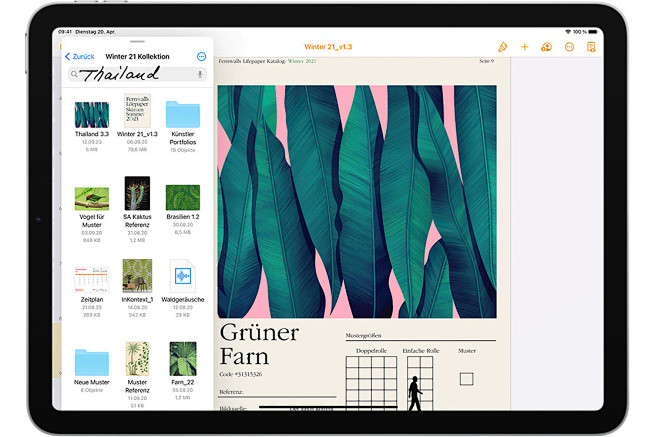This screenshot has height=437, width=658.
Task: Check the Muster square box
Action: pyautogui.click(x=466, y=379)
